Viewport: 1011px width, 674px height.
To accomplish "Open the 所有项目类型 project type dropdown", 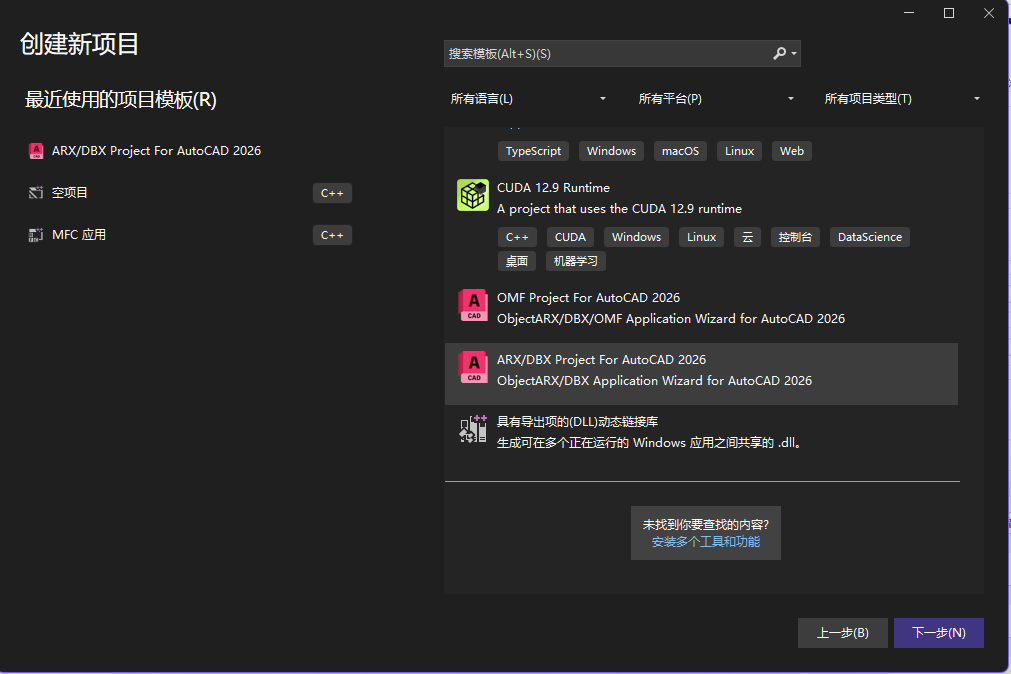I will (902, 99).
